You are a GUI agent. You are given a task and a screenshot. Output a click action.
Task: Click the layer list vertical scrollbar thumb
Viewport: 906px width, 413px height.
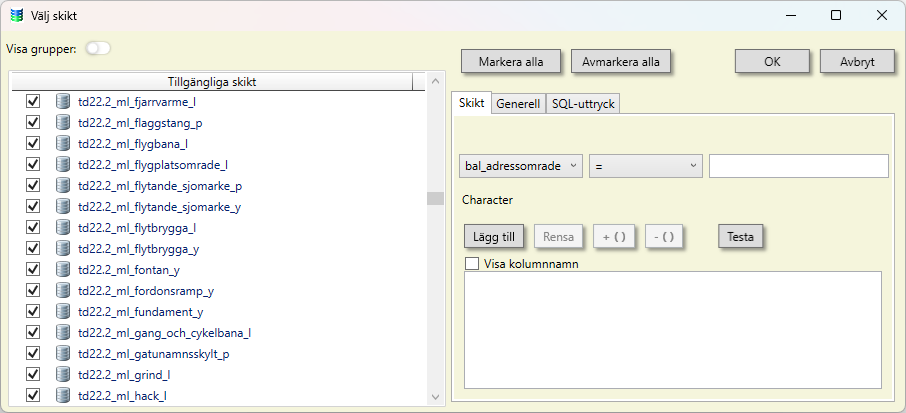435,198
